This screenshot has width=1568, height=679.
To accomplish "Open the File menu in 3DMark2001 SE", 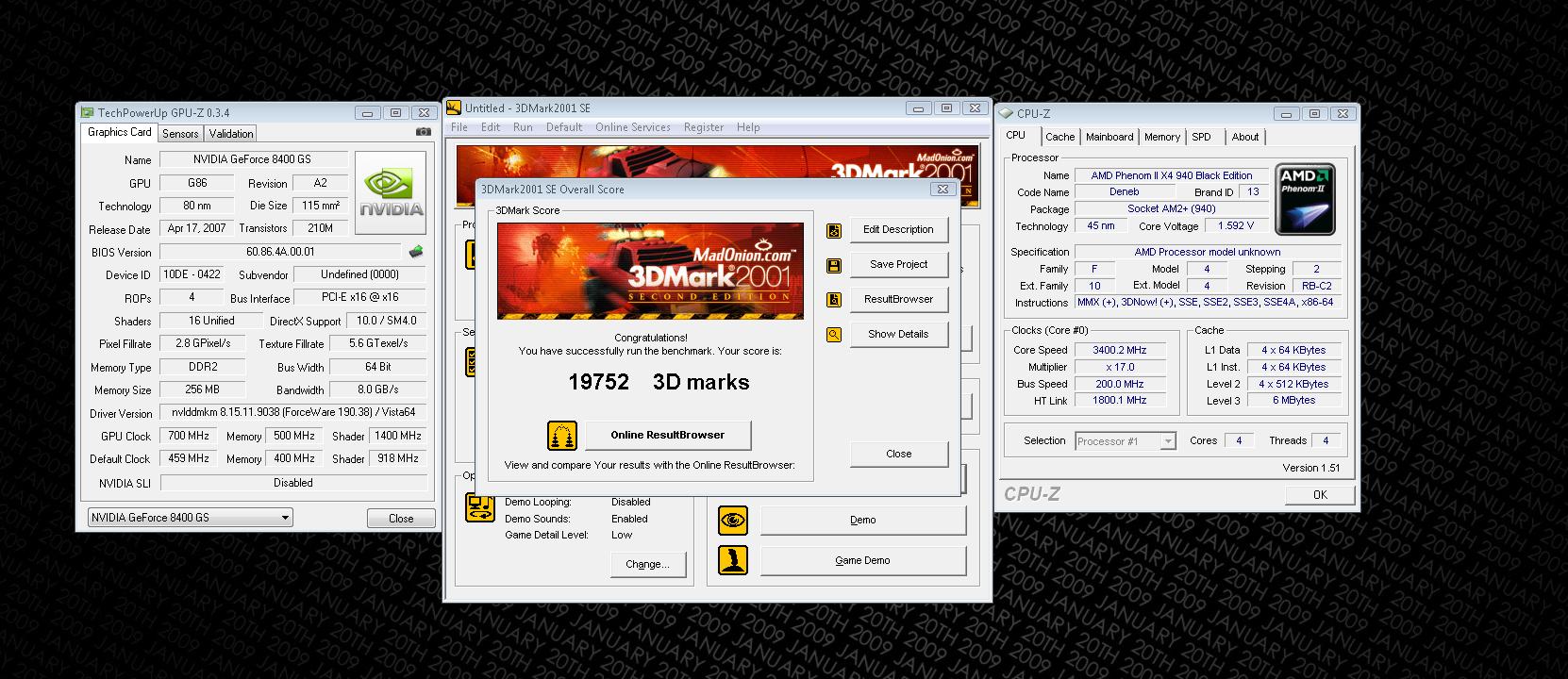I will [459, 127].
